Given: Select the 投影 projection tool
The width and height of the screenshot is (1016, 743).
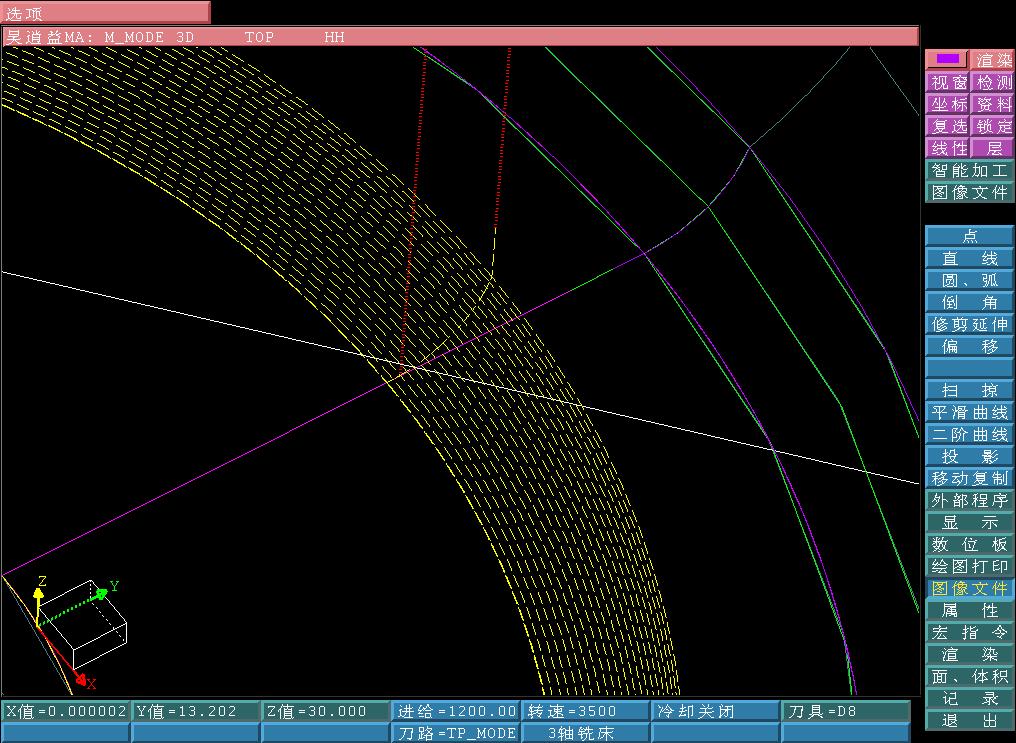Looking at the screenshot, I should coord(969,456).
